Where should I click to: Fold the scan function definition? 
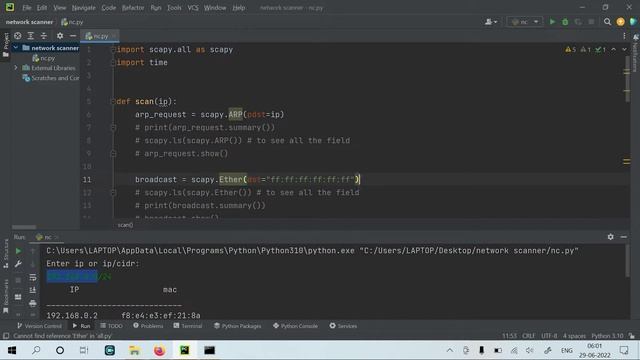113,101
